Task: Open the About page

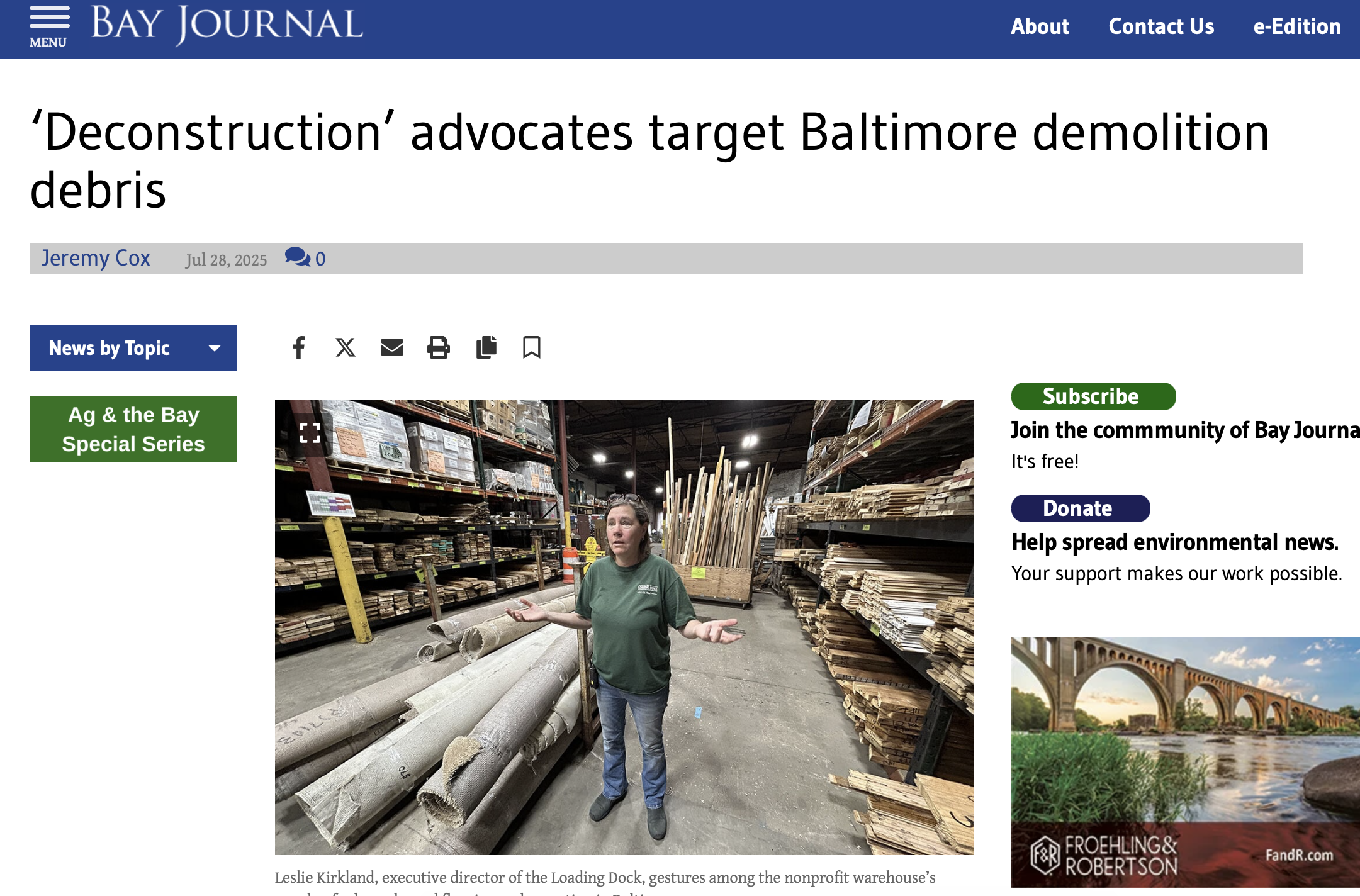Action: pos(1040,26)
